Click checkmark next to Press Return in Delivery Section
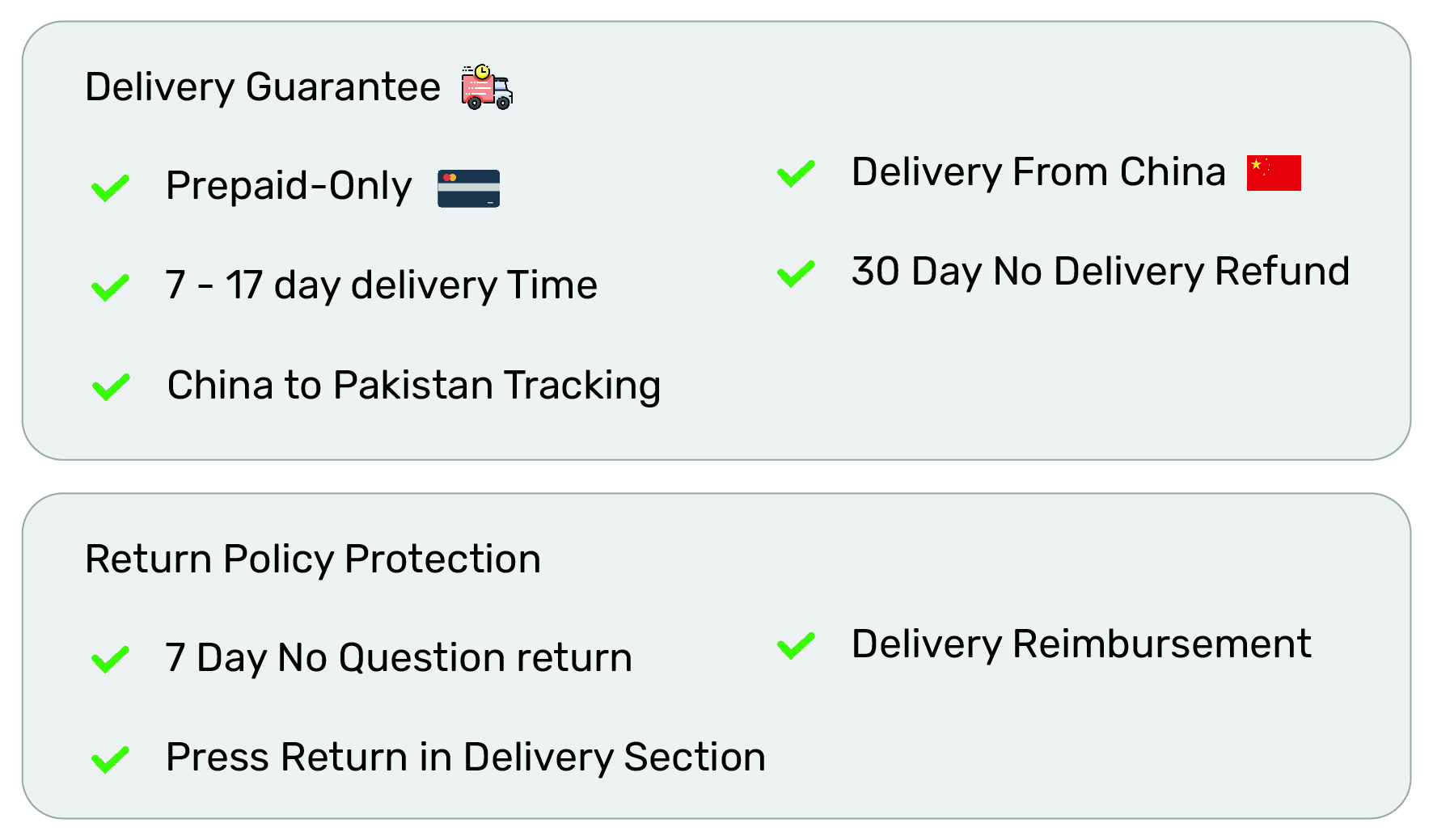The height and width of the screenshot is (840, 1433). click(x=111, y=759)
